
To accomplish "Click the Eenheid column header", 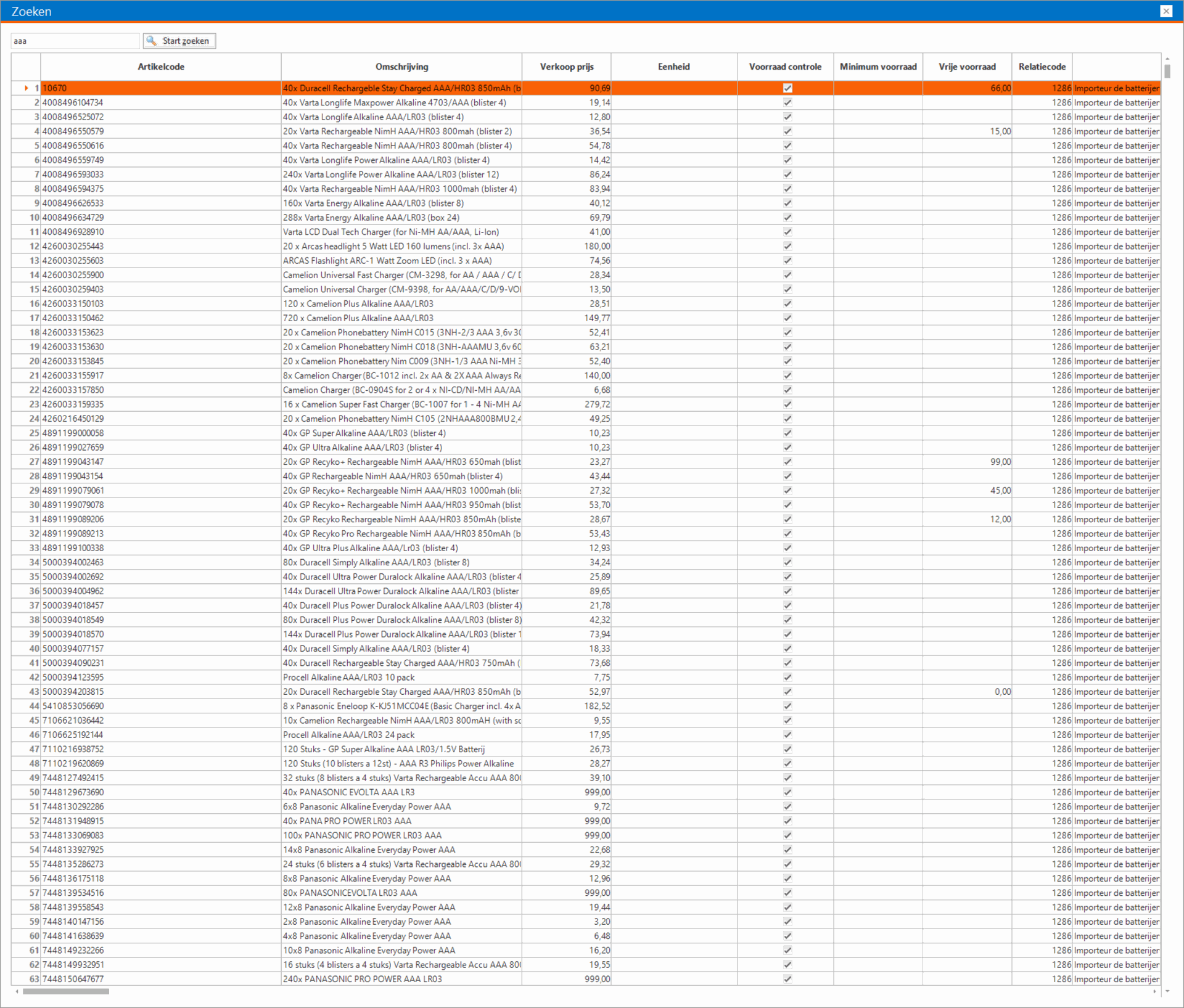I will (674, 67).
